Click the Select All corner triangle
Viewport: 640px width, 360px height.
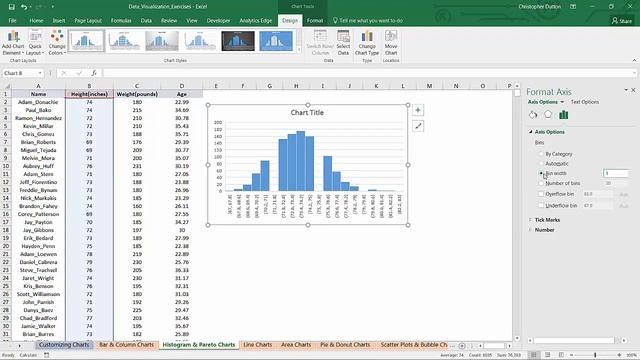pyautogui.click(x=7, y=86)
